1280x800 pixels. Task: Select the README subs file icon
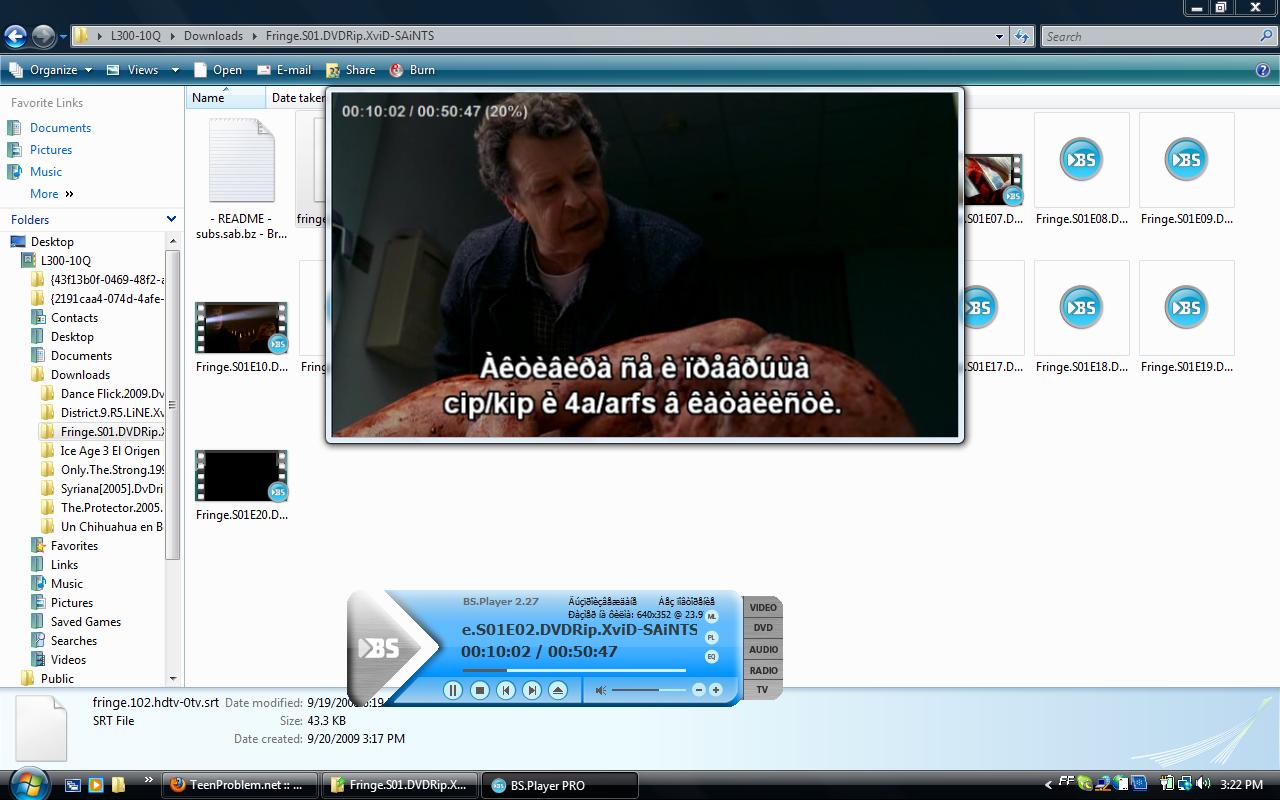tap(241, 160)
